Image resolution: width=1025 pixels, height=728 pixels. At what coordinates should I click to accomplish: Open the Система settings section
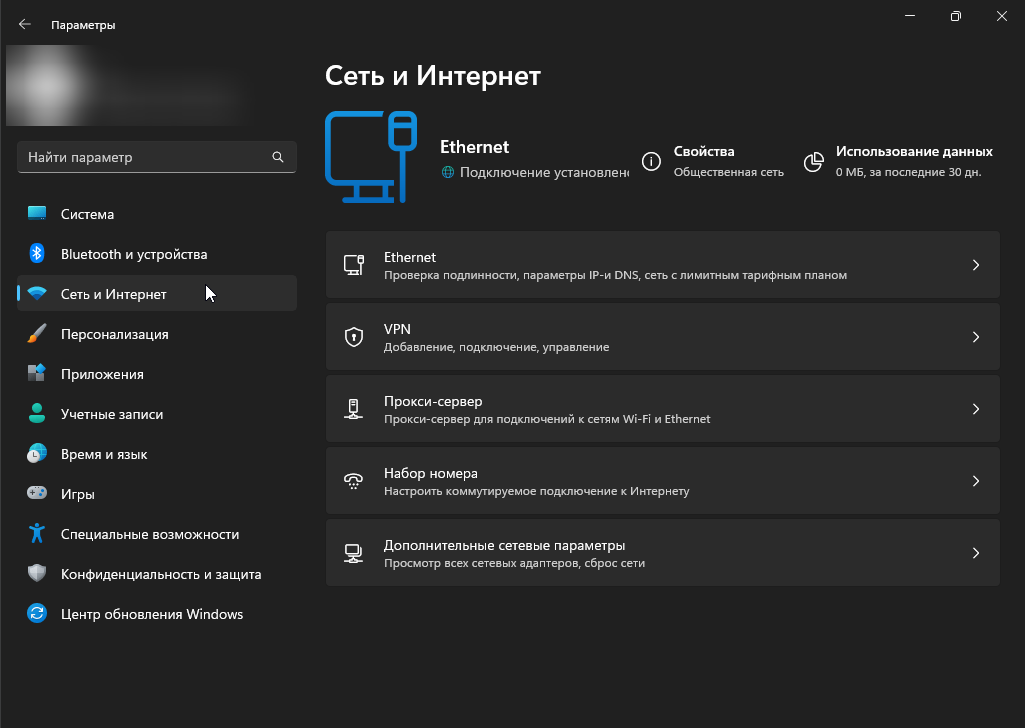(x=87, y=214)
